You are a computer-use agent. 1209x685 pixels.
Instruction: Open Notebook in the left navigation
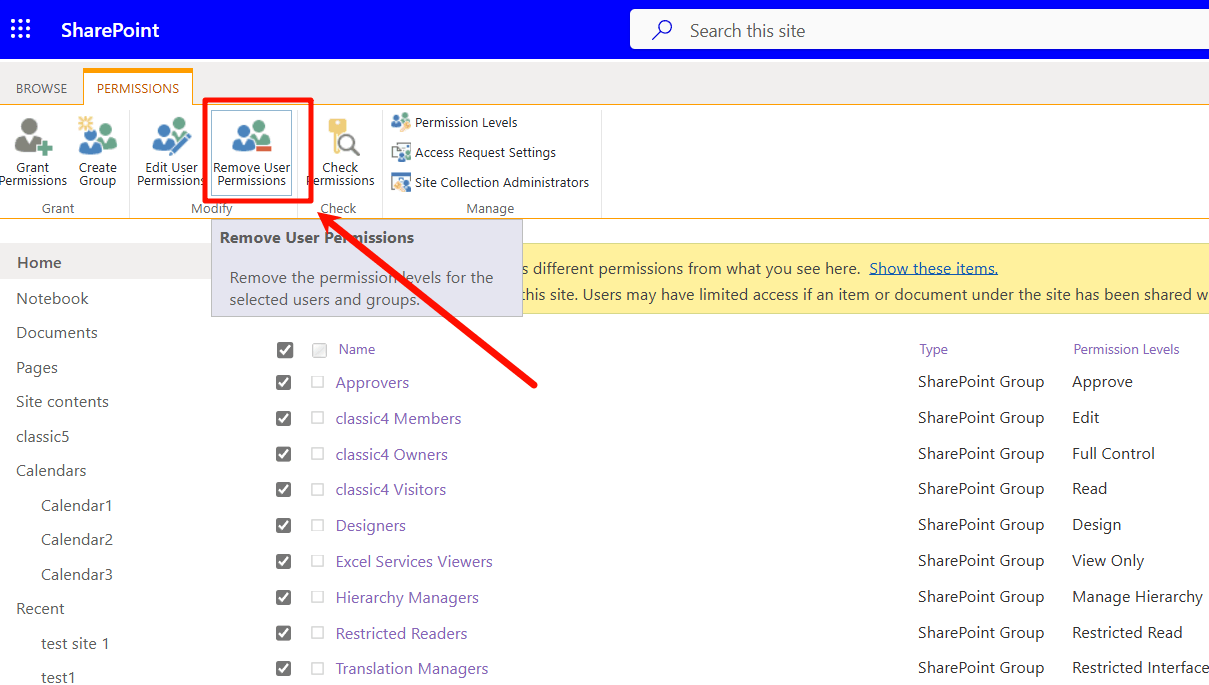coord(52,298)
